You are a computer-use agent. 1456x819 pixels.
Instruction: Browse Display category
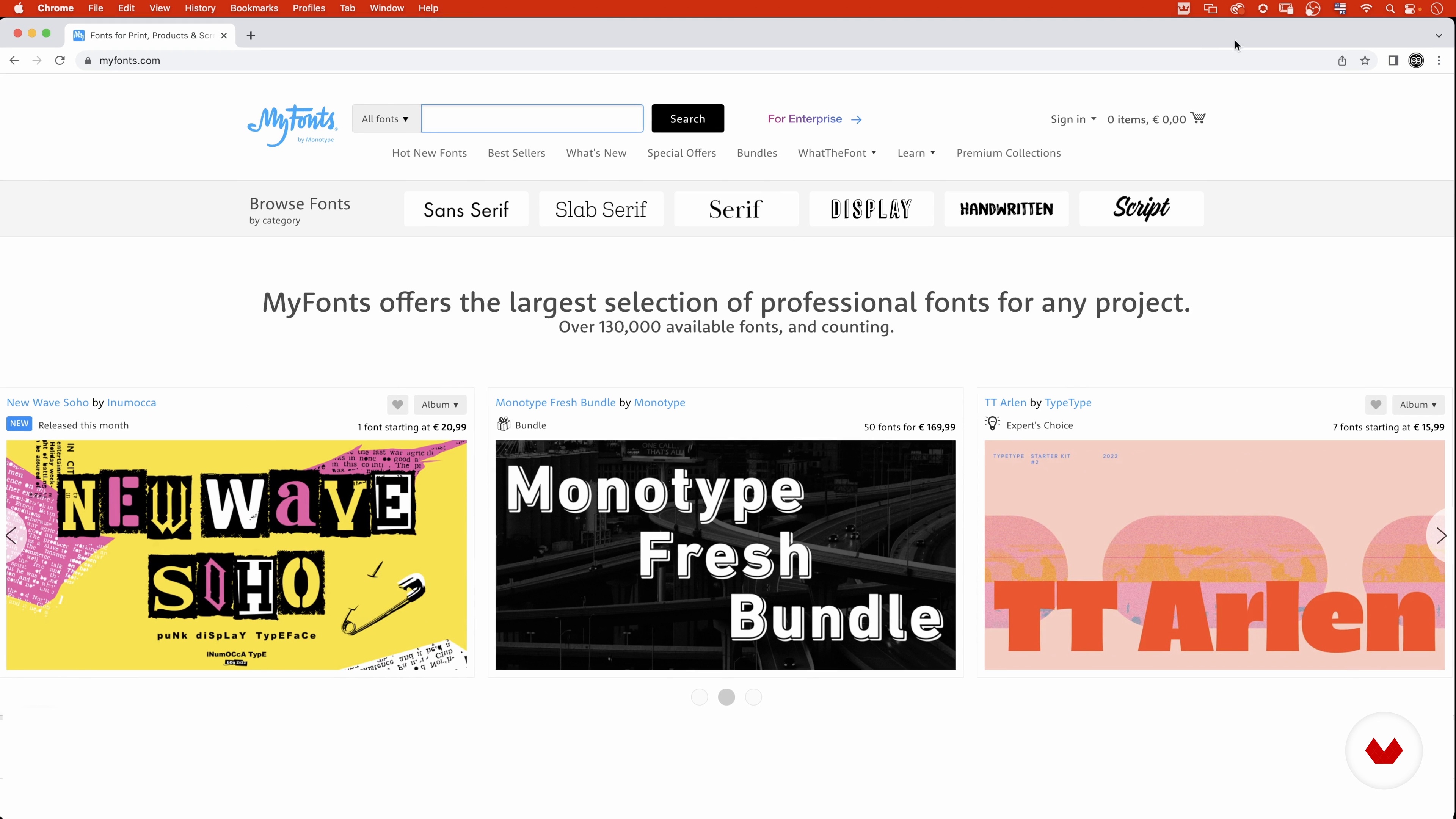click(871, 209)
